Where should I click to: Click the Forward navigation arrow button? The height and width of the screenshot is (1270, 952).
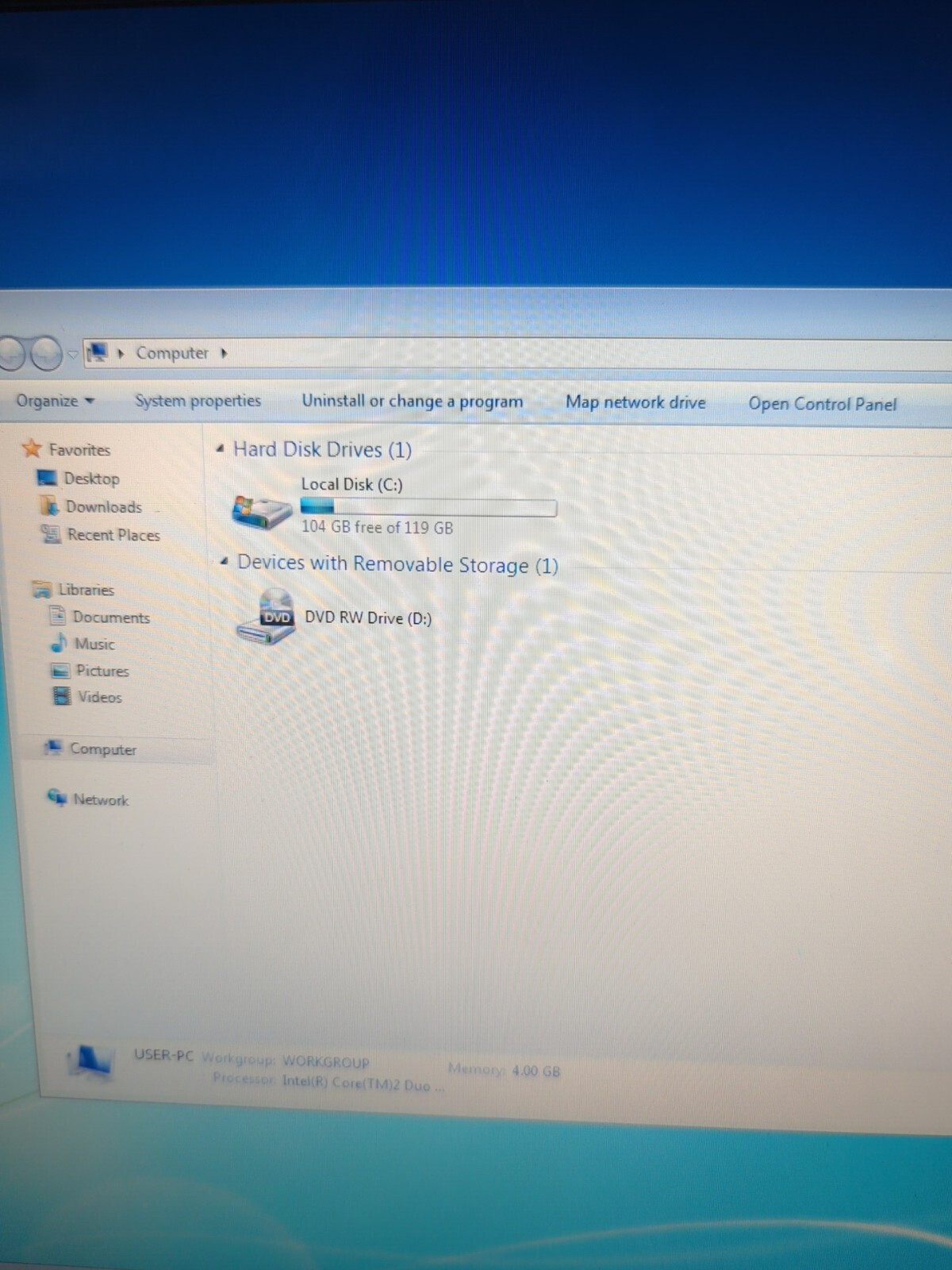pyautogui.click(x=46, y=353)
